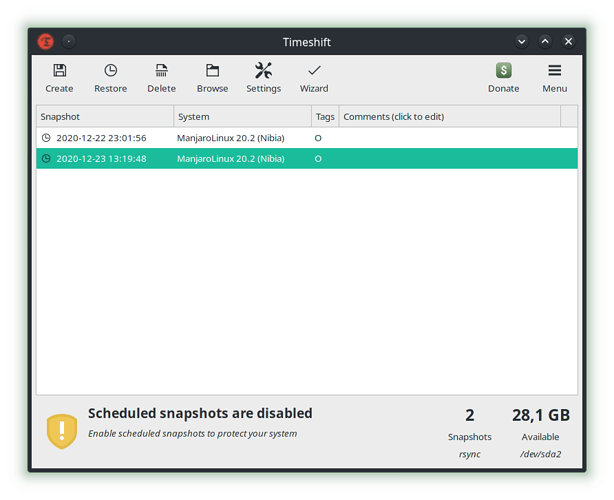This screenshot has width=614, height=500.
Task: Edit comment field of 2020-12-23 snapshot
Action: pyautogui.click(x=450, y=159)
